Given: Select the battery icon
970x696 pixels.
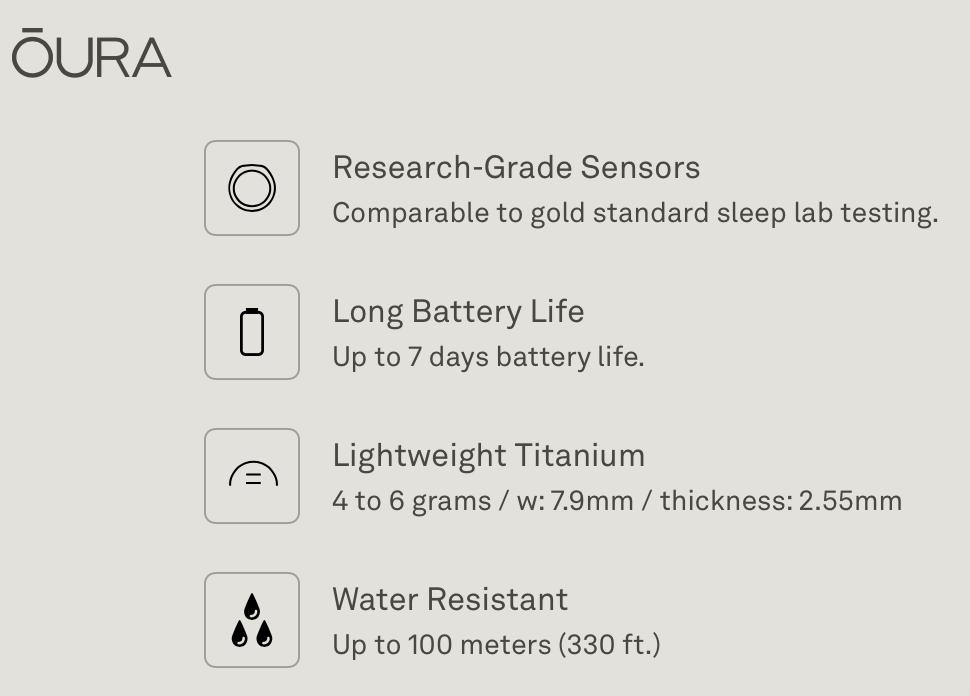Looking at the screenshot, I should [x=252, y=332].
